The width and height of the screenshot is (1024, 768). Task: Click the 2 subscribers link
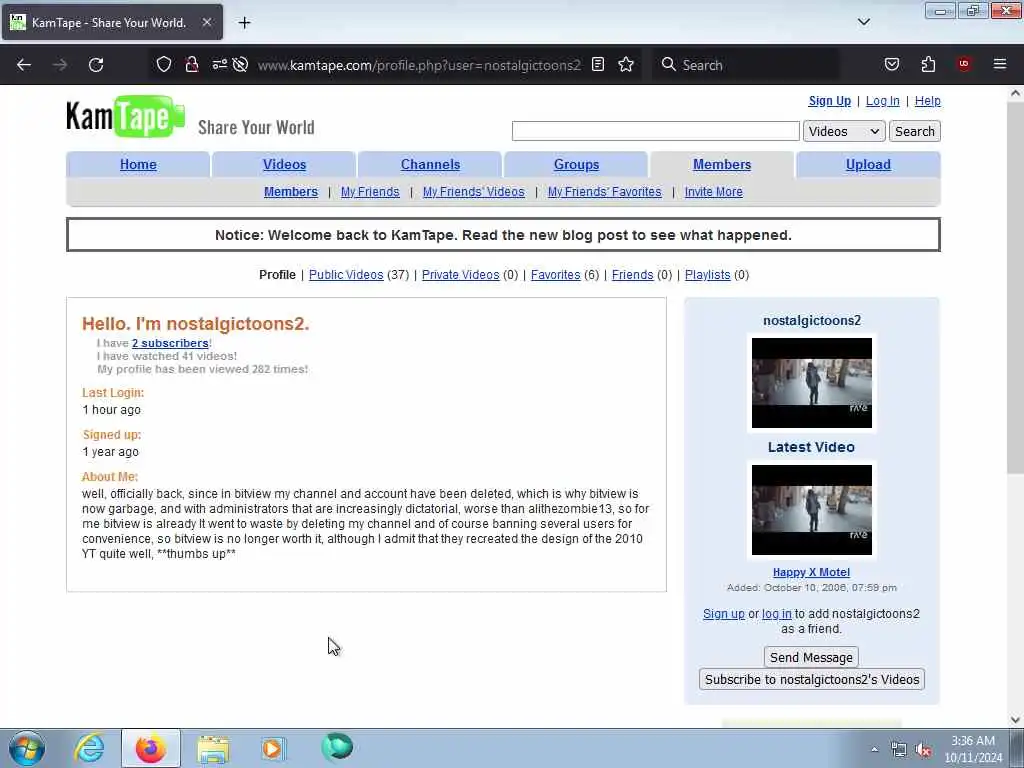pyautogui.click(x=170, y=344)
